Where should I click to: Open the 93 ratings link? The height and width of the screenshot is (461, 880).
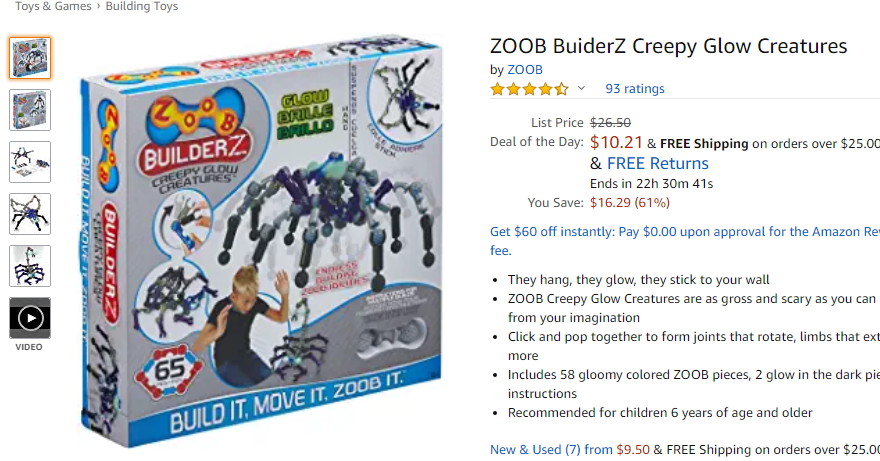(635, 89)
